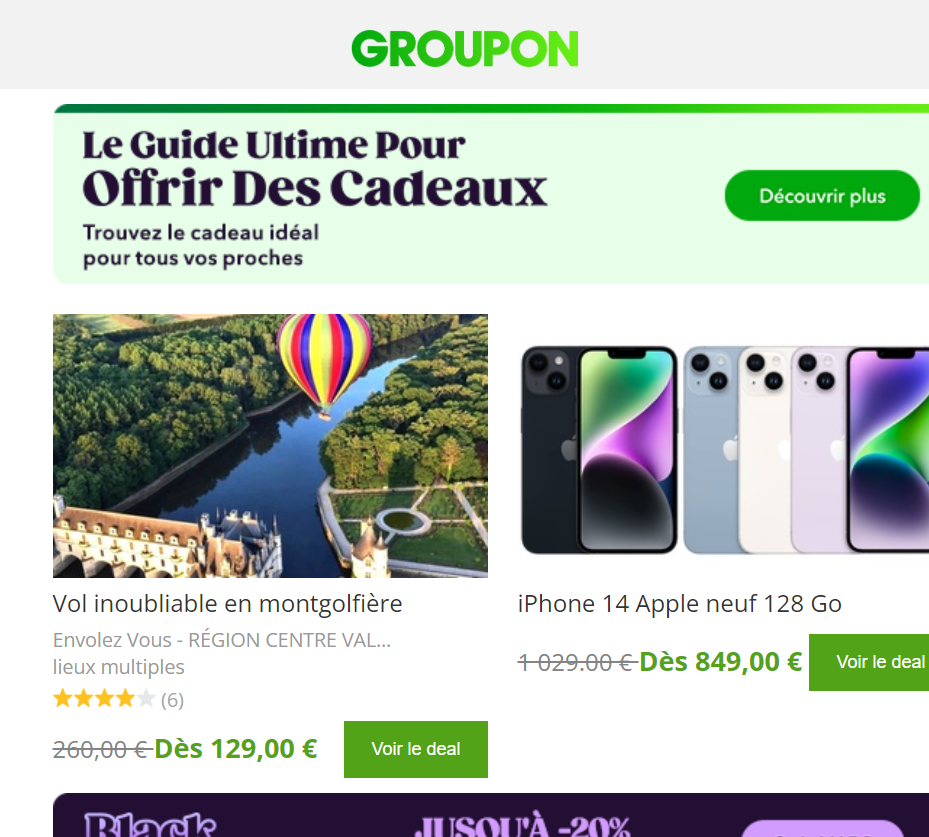Click the iPhone 14 Apple neuf 128 Go title
929x837 pixels.
pyautogui.click(x=680, y=604)
